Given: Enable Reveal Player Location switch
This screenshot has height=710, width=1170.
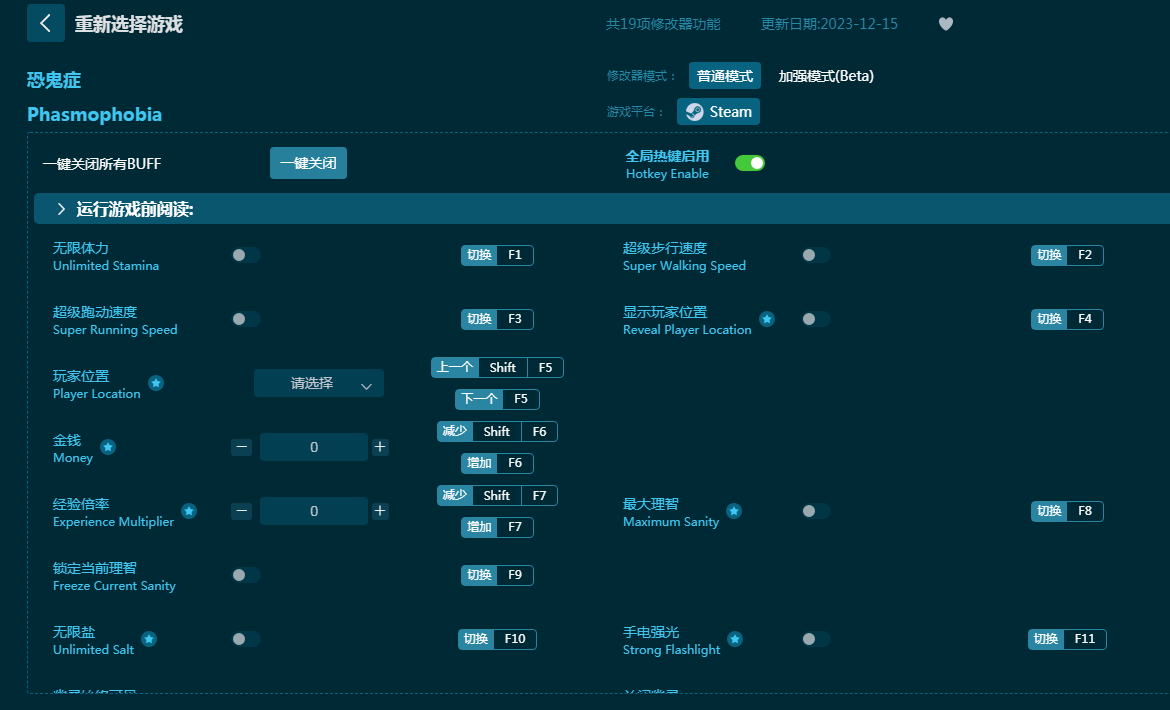Looking at the screenshot, I should pyautogui.click(x=816, y=319).
